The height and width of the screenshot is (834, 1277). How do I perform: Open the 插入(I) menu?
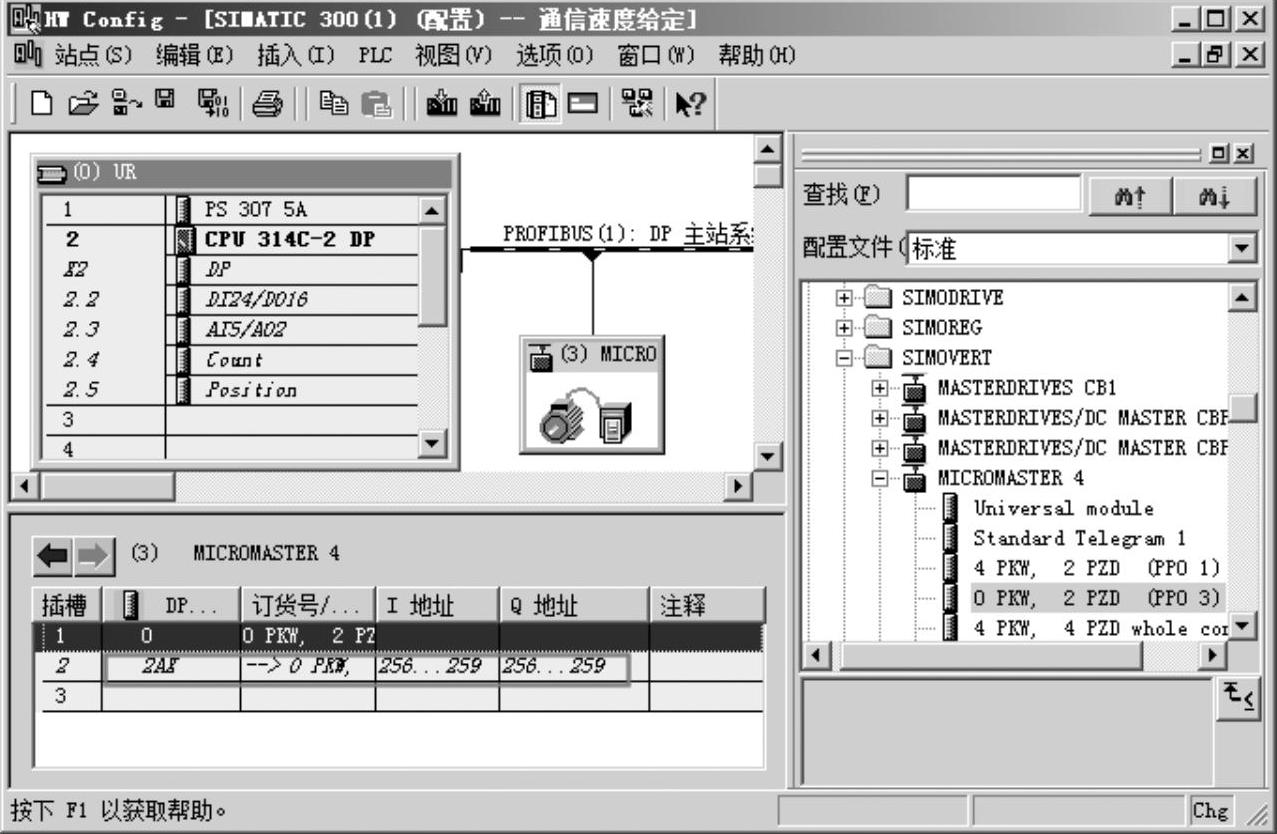pyautogui.click(x=296, y=54)
